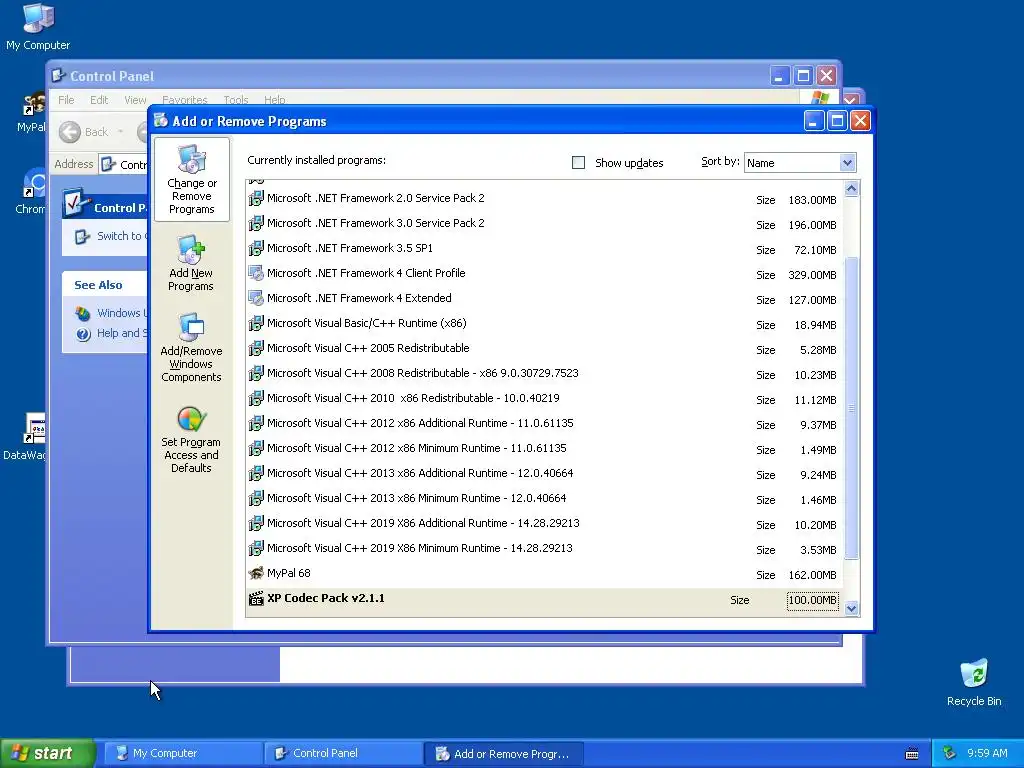Click Add or Remove Programs title bar icon
Image resolution: width=1024 pixels, height=768 pixels.
coord(161,121)
